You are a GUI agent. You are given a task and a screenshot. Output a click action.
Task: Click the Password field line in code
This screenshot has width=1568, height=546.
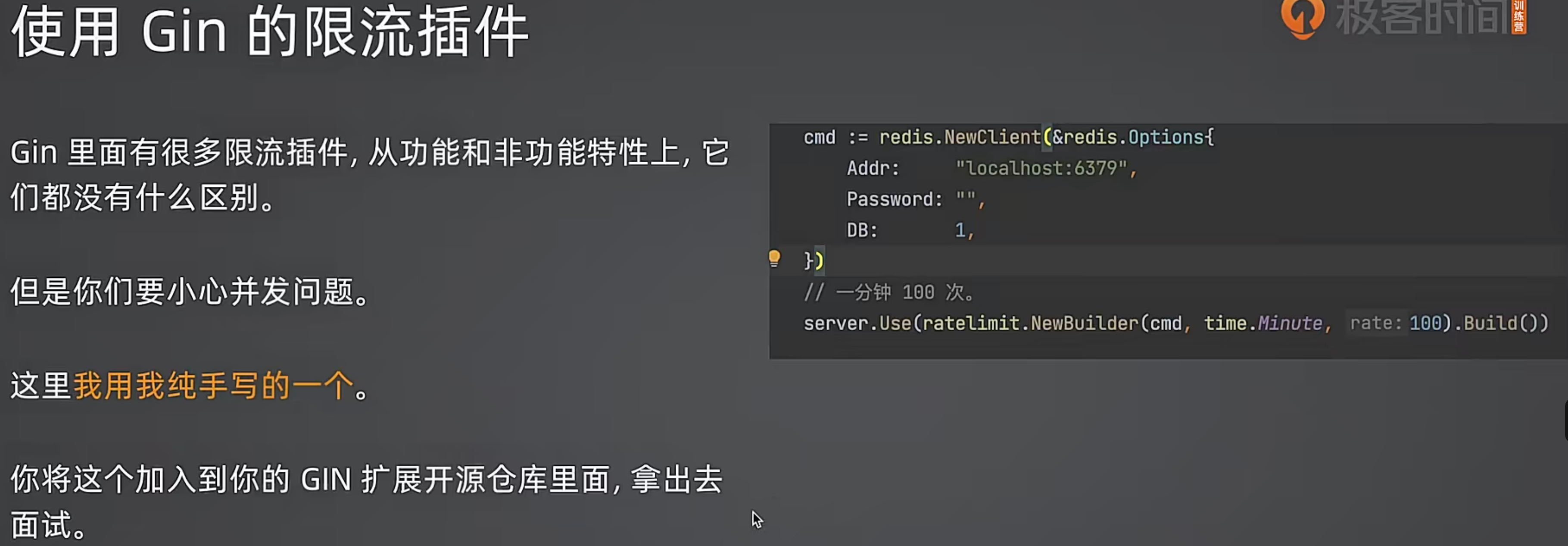(916, 199)
